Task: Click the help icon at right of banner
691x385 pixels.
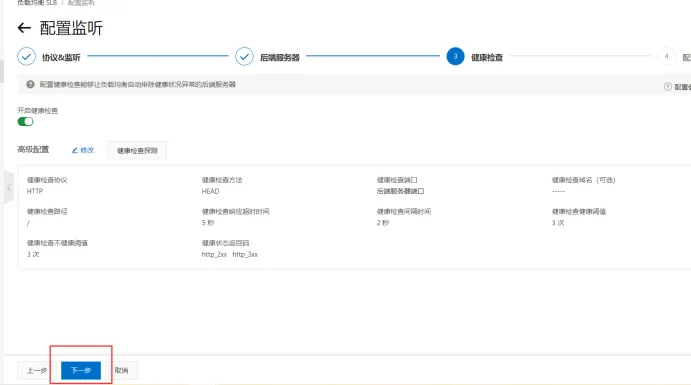Action: (x=667, y=87)
